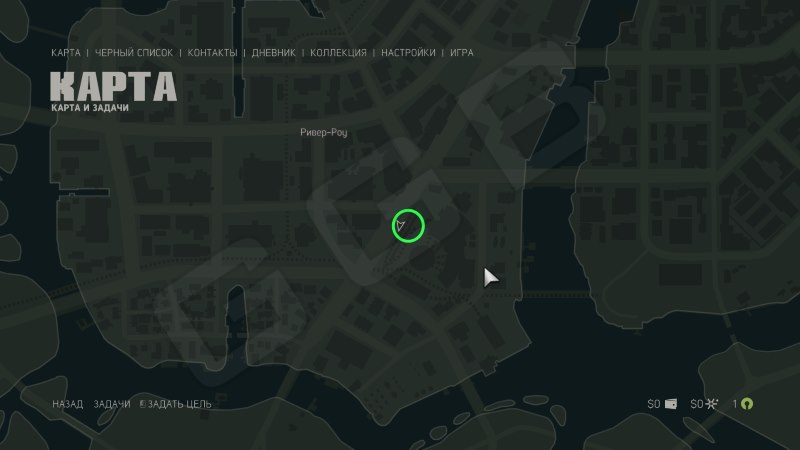800x450 pixels.
Task: Open the КАРТА tab
Action: [x=66, y=53]
